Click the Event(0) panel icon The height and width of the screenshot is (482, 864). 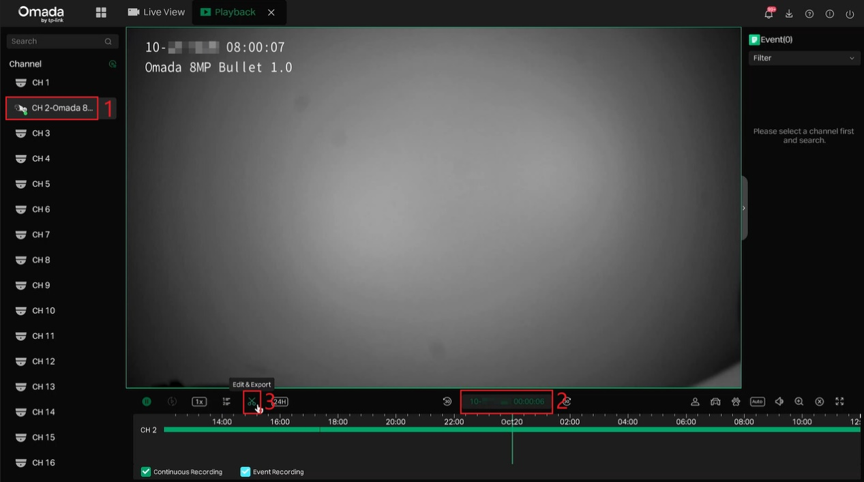click(x=754, y=40)
